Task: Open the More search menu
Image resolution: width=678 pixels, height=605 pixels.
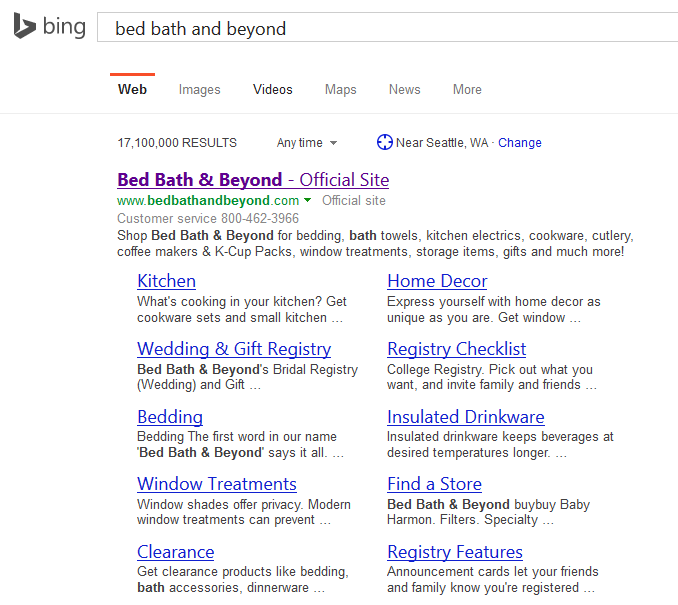Action: click(467, 89)
